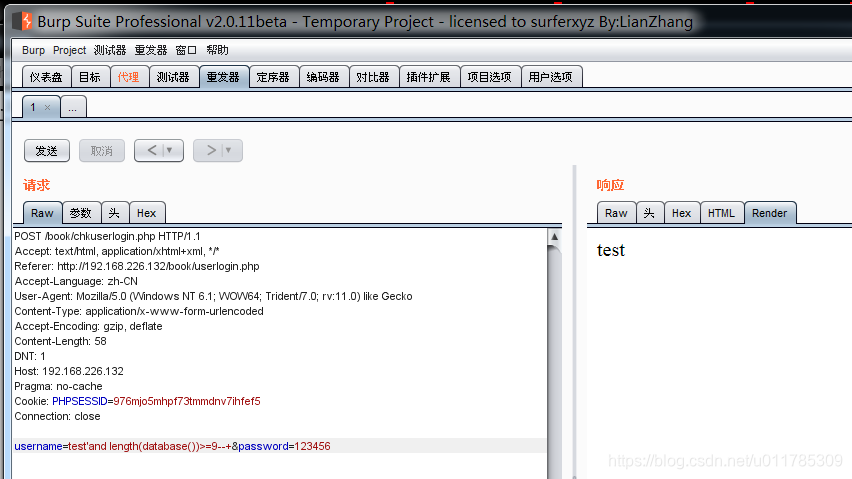
Task: Switch to the 代理 tab
Action: pos(129,77)
